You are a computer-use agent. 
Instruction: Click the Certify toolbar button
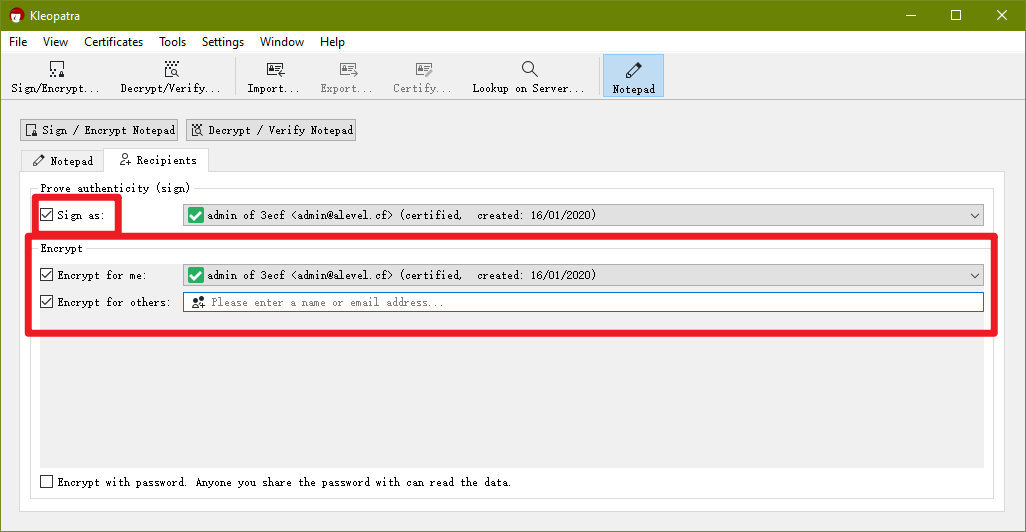pos(422,77)
